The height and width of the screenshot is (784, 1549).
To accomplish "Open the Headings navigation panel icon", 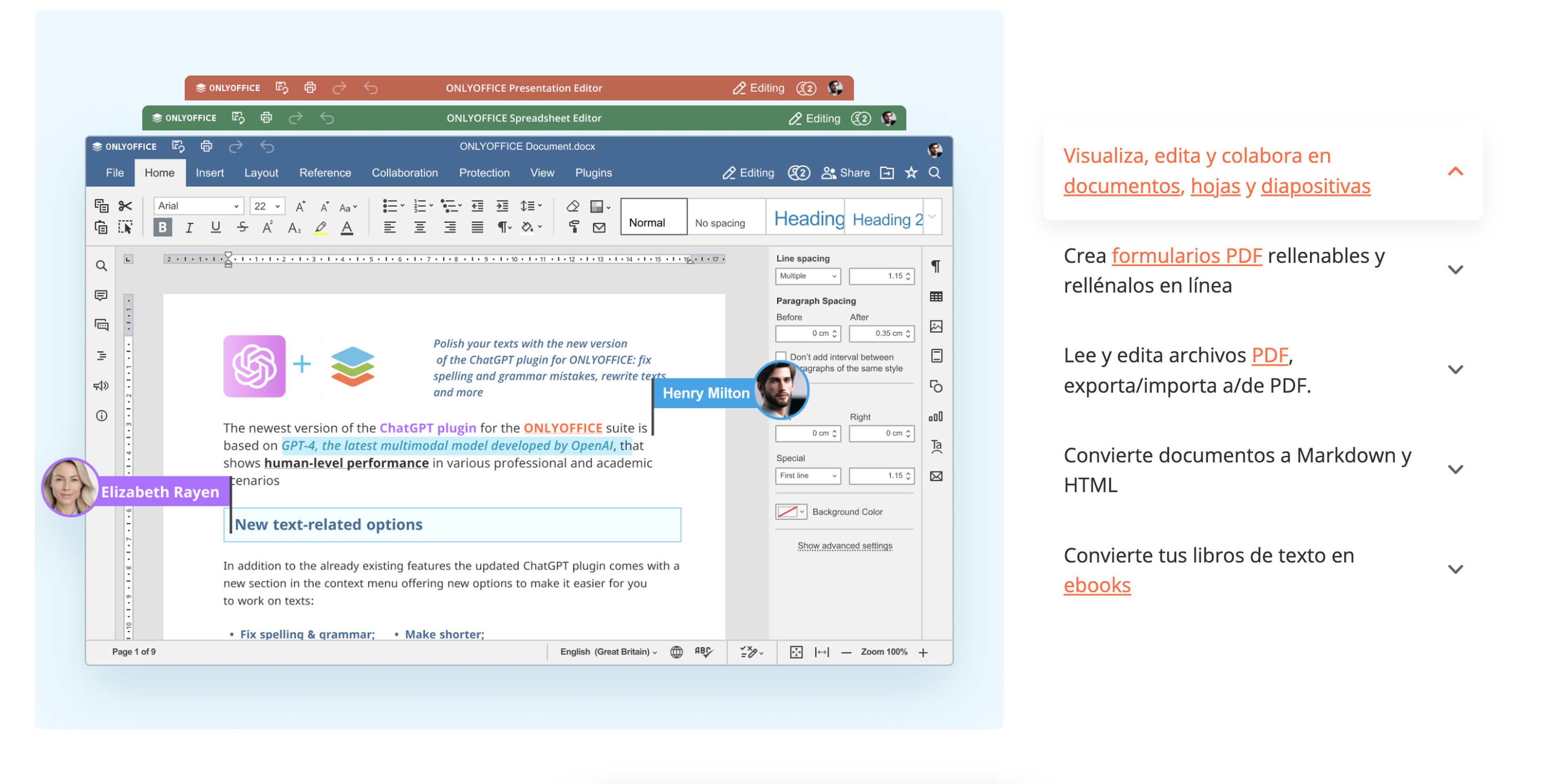I will (x=101, y=355).
